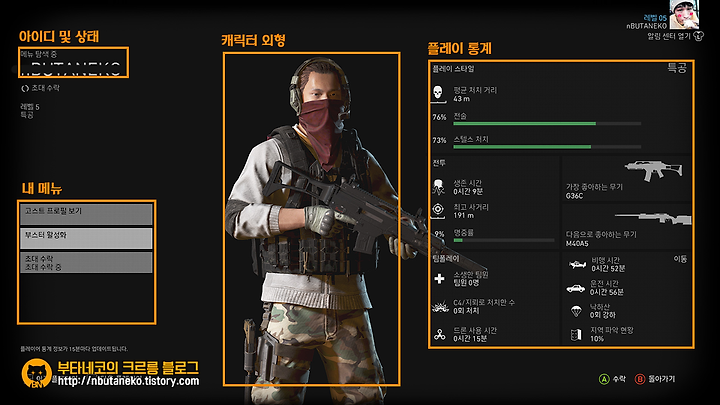The height and width of the screenshot is (405, 720).
Task: Click the map region discovery icon
Action: point(576,335)
